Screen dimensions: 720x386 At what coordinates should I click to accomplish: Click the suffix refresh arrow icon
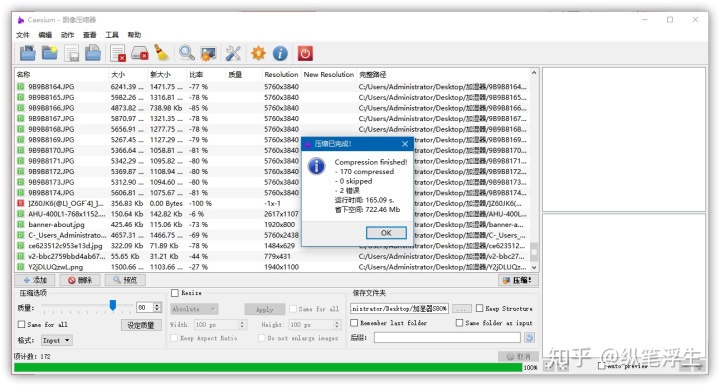pyautogui.click(x=529, y=338)
